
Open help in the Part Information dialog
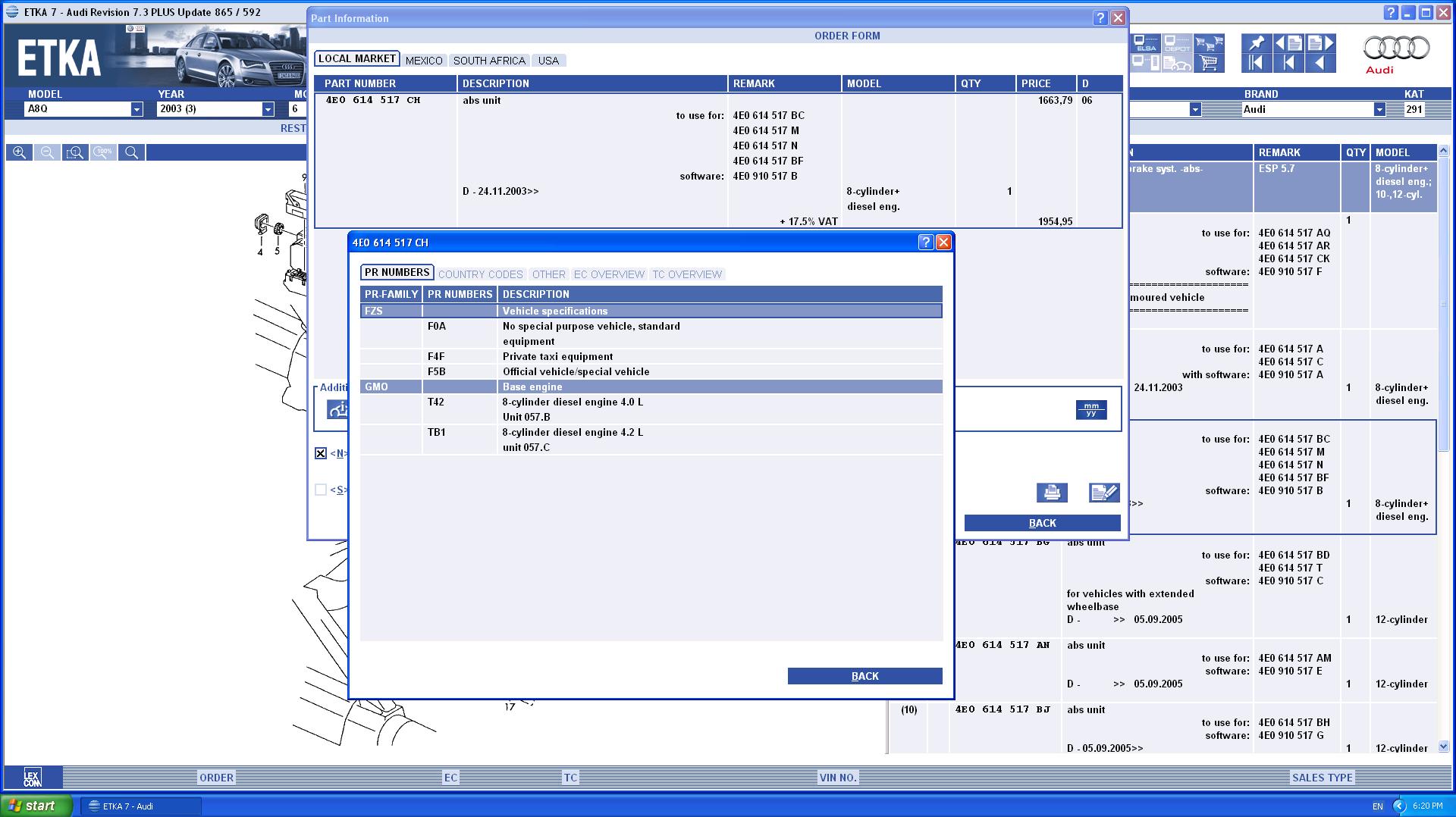point(1100,17)
